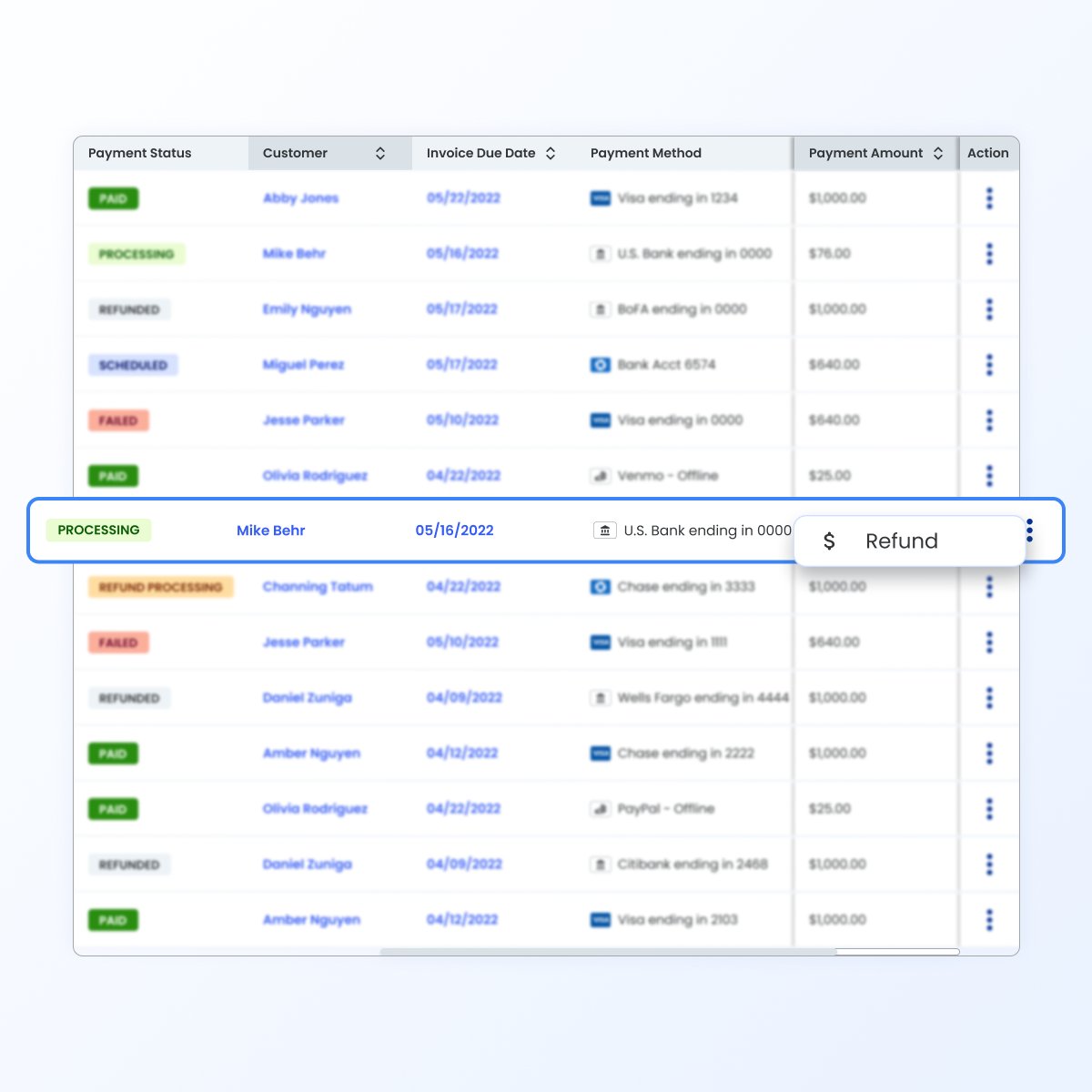The width and height of the screenshot is (1092, 1092).
Task: Click the REFUNDED badge for Emily Nguyen
Action: tap(129, 309)
